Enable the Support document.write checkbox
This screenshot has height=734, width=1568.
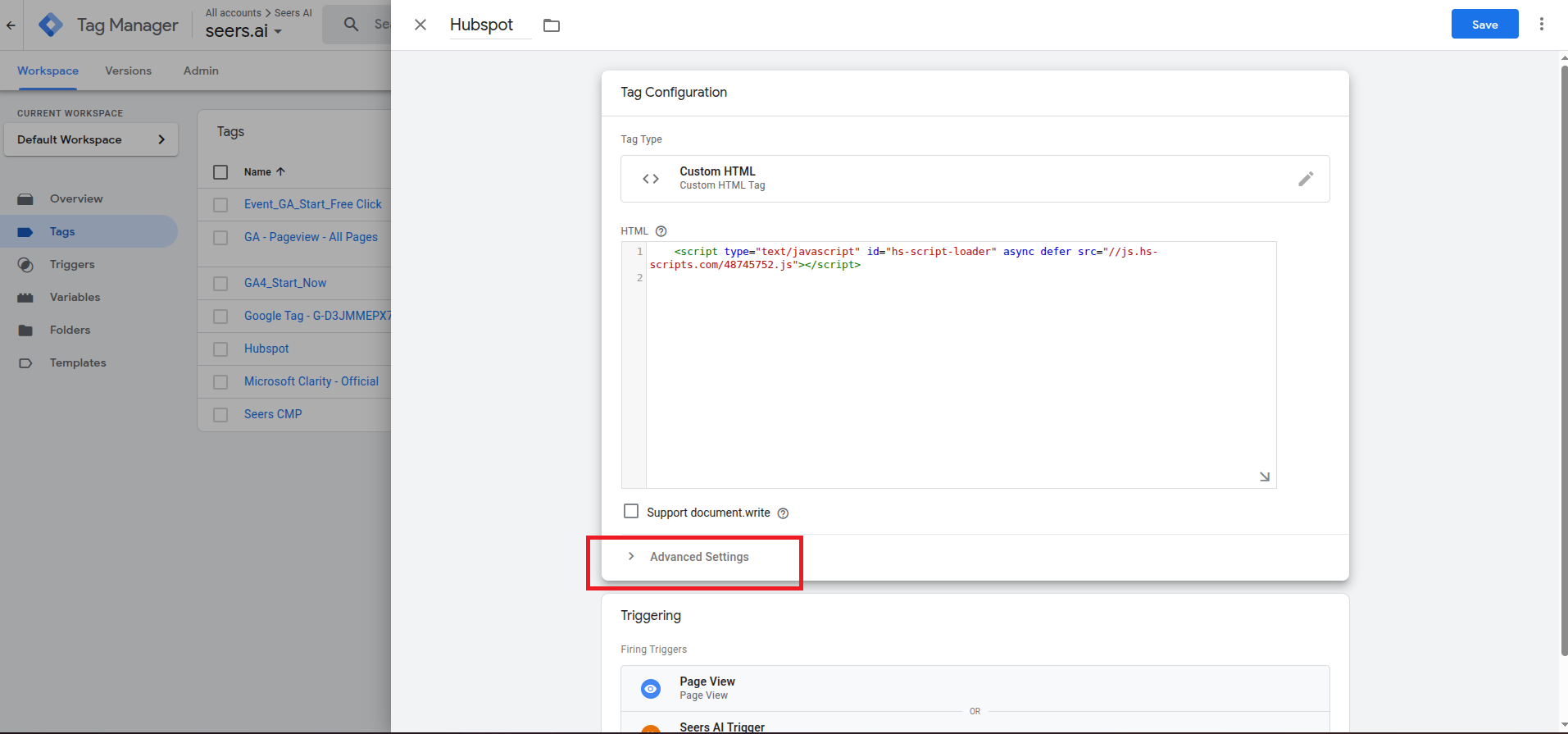point(631,512)
